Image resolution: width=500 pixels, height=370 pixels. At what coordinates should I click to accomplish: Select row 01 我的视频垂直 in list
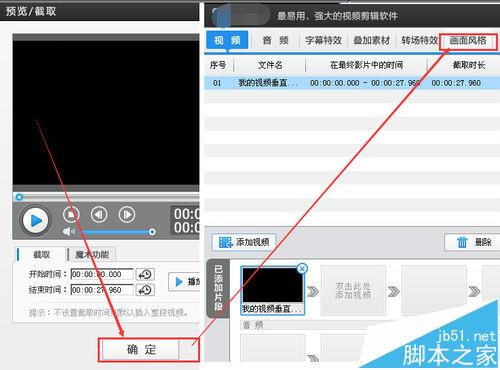pos(352,83)
